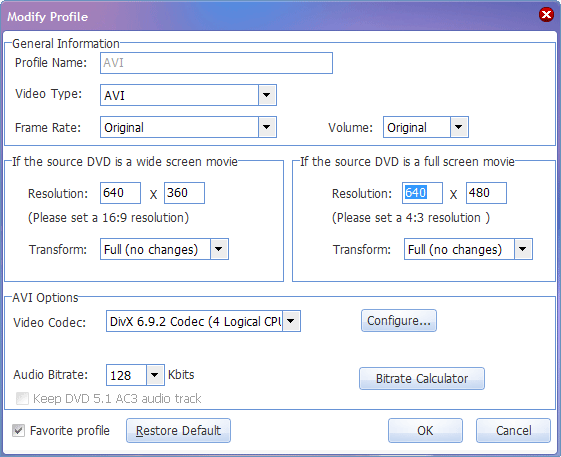Click the Configure... button

tap(399, 321)
